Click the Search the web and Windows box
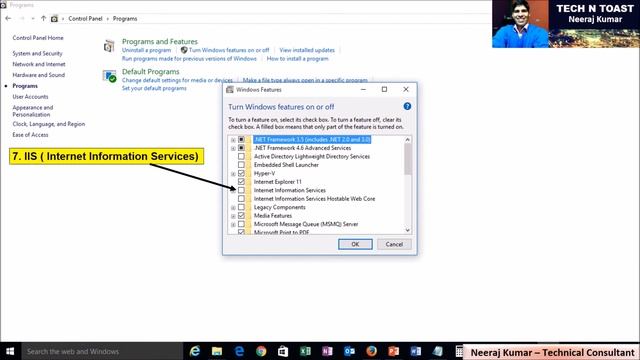Viewport: 640px width, 360px height. [x=102, y=351]
